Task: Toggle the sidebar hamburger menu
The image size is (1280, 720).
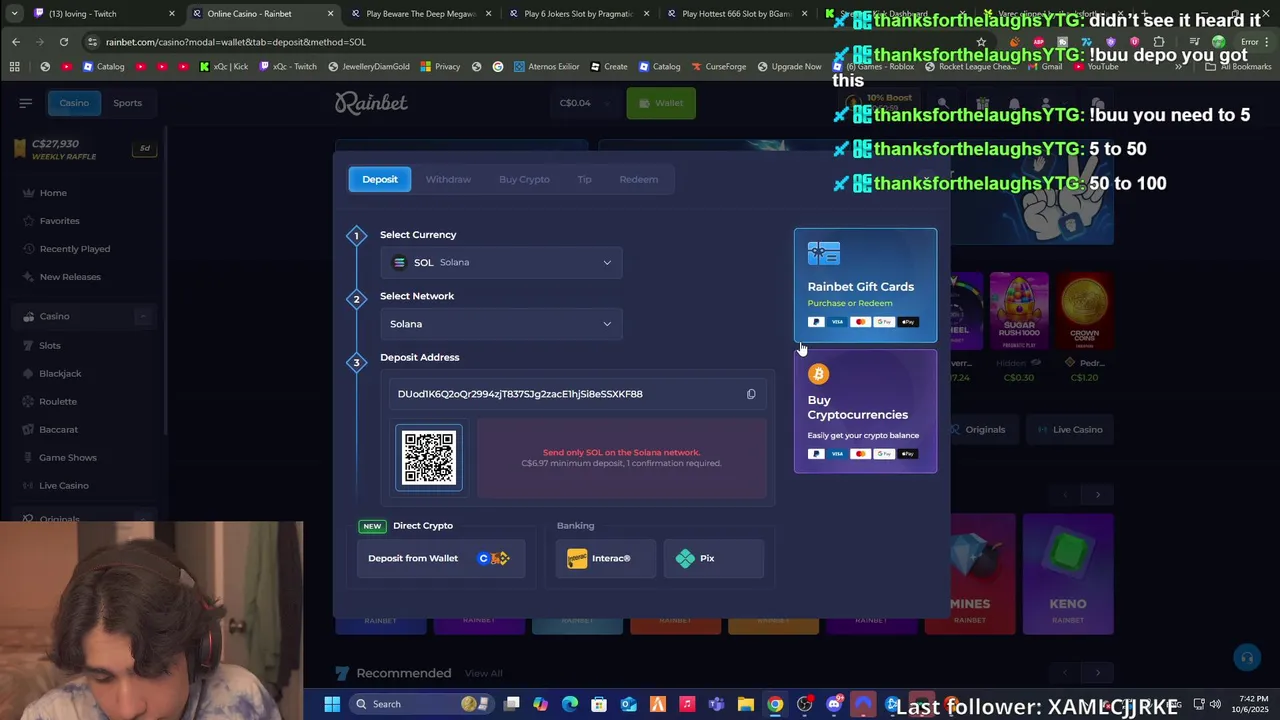Action: (x=26, y=103)
